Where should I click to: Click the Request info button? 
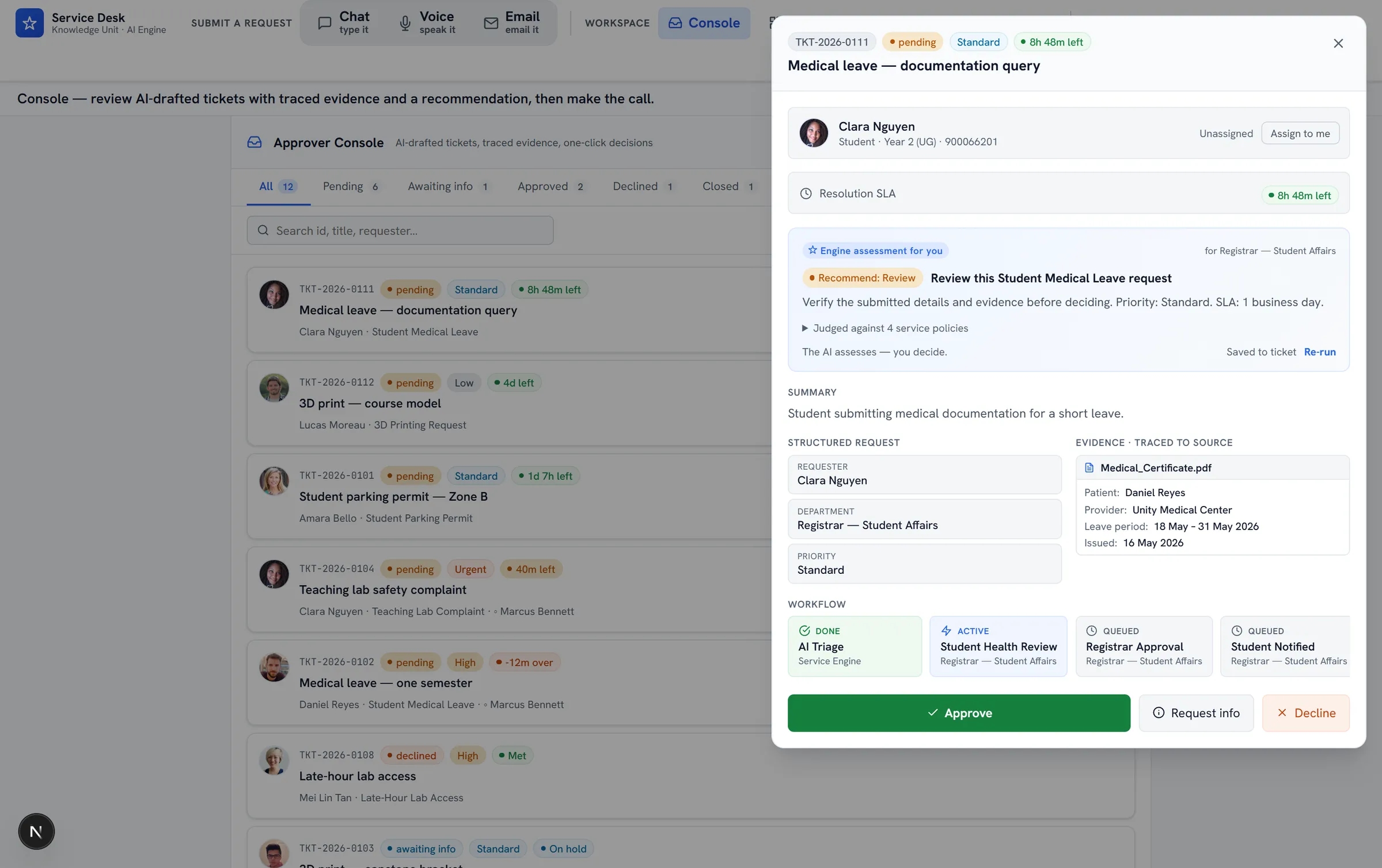tap(1196, 713)
